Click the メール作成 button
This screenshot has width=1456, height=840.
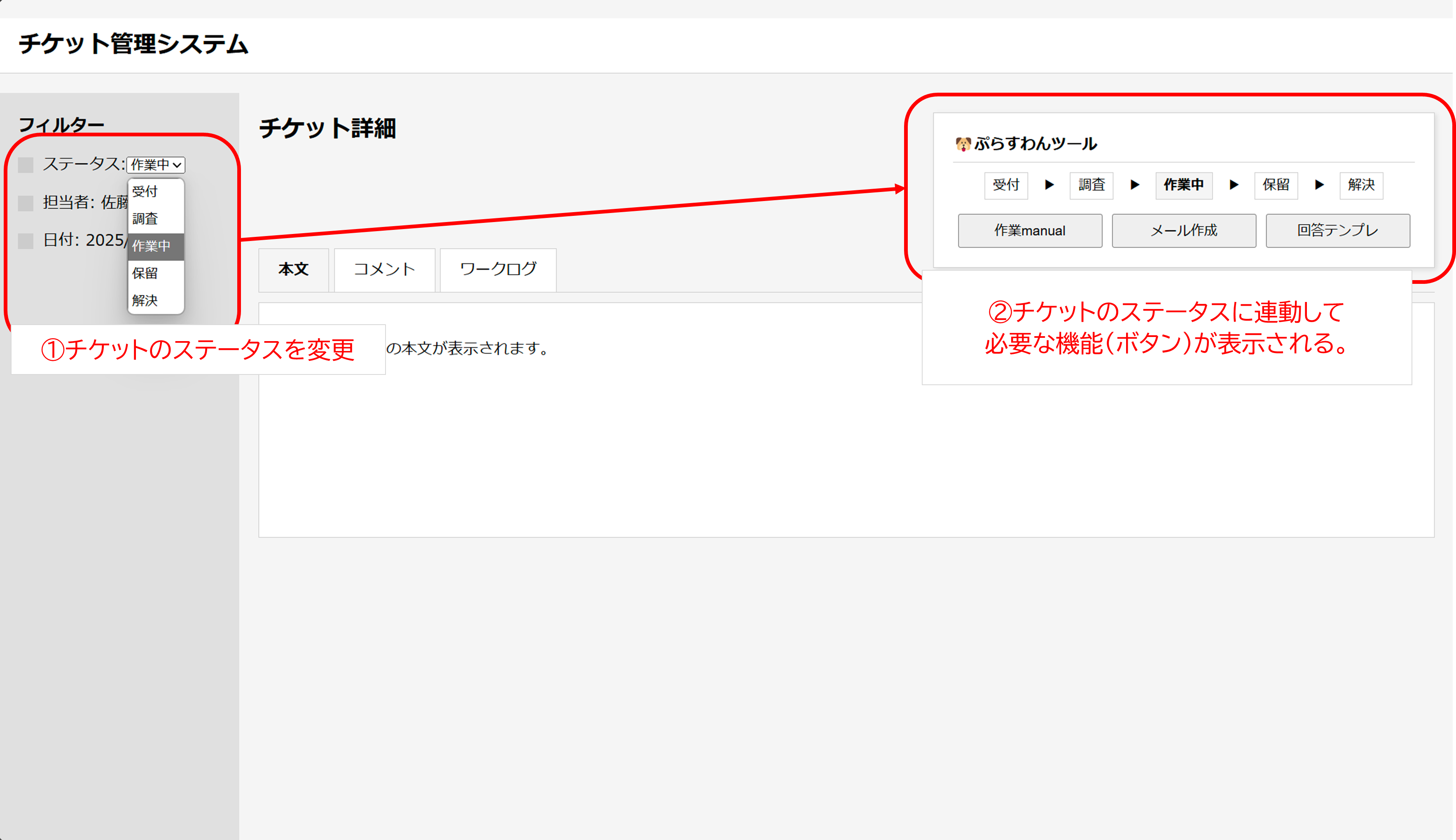tap(1184, 230)
